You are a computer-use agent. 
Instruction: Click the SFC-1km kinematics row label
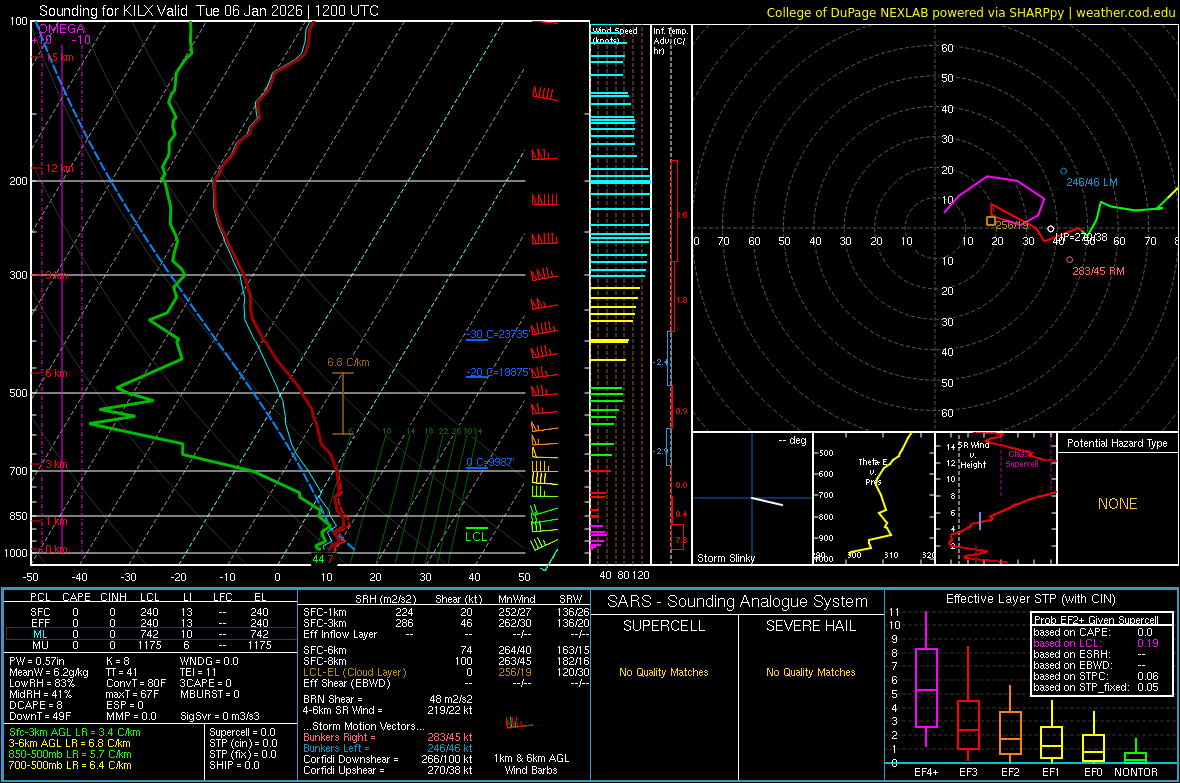point(325,612)
